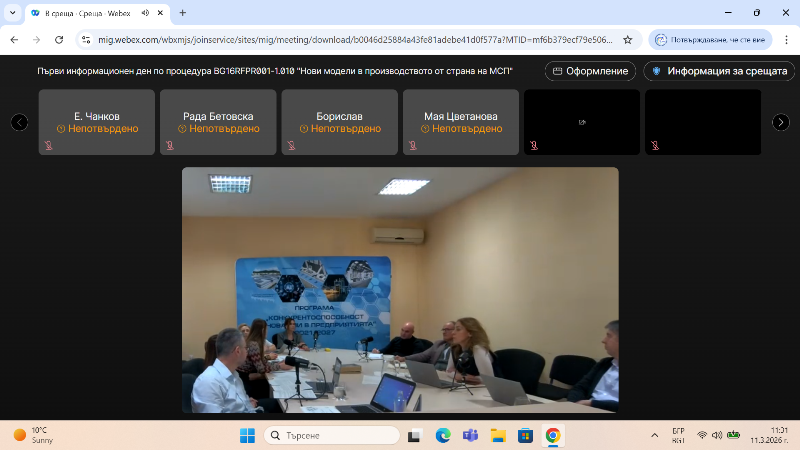
Task: Close the Webex browser tab
Action: click(x=163, y=13)
